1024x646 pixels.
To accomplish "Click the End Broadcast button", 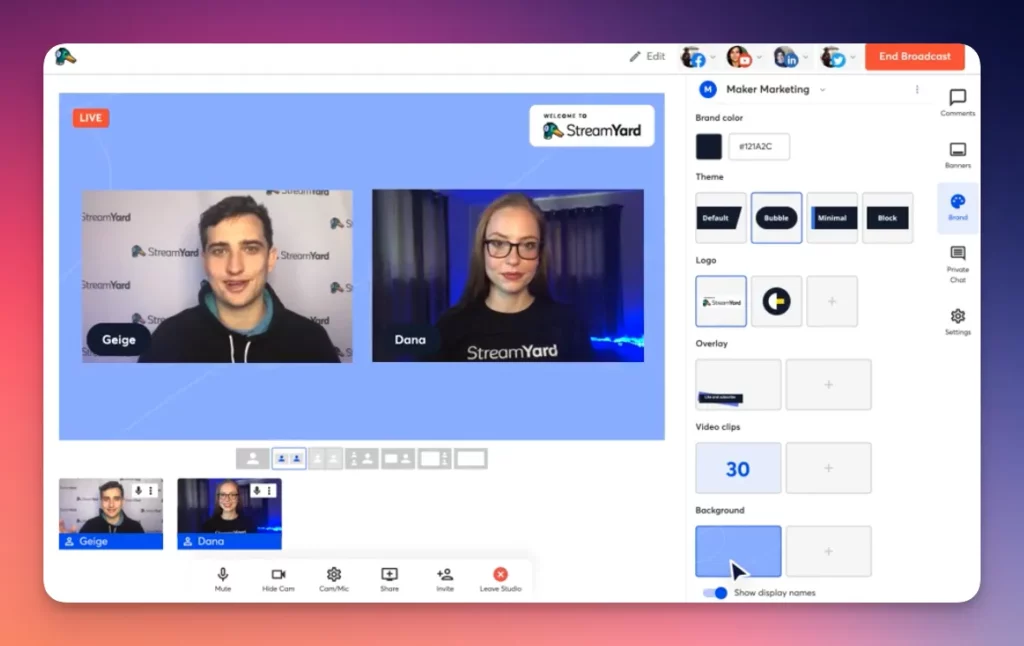I will [x=913, y=57].
